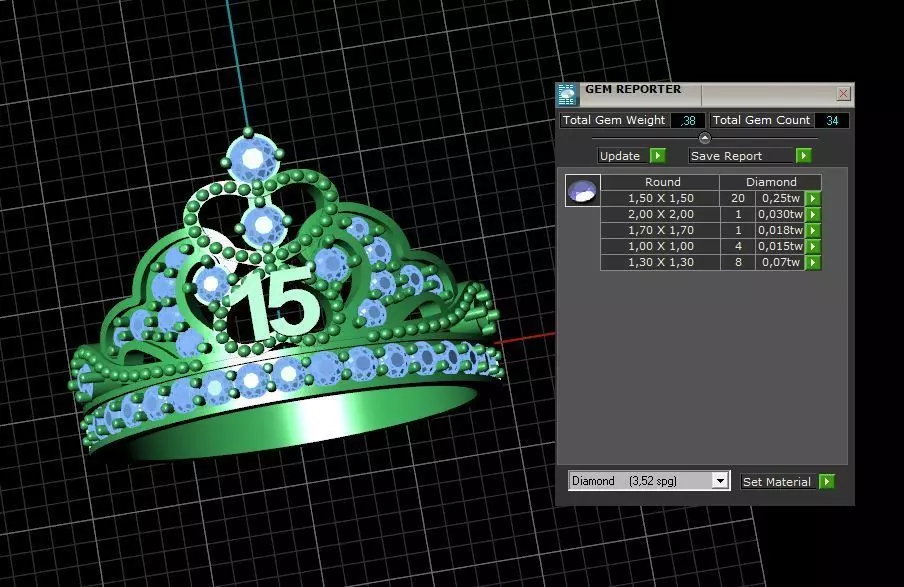Click the Total Gem Count label
Screen dimensions: 904x587
click(761, 120)
